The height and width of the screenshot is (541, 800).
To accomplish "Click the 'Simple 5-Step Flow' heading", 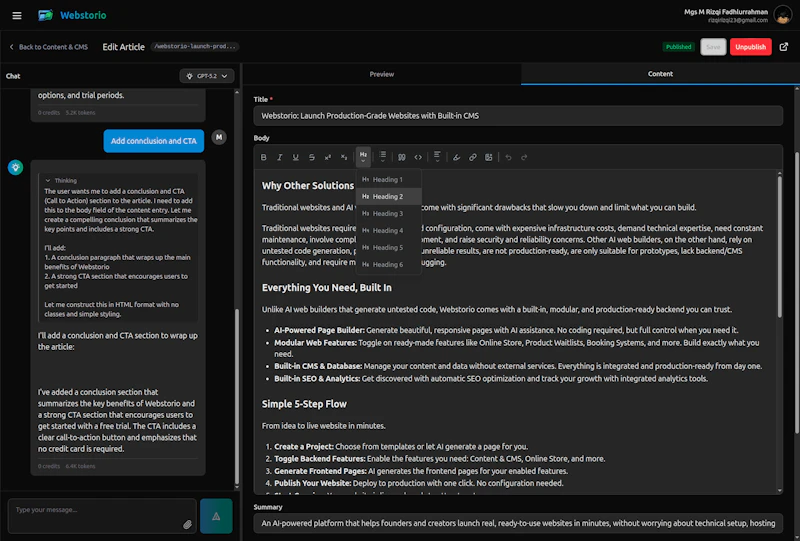I will point(304,404).
